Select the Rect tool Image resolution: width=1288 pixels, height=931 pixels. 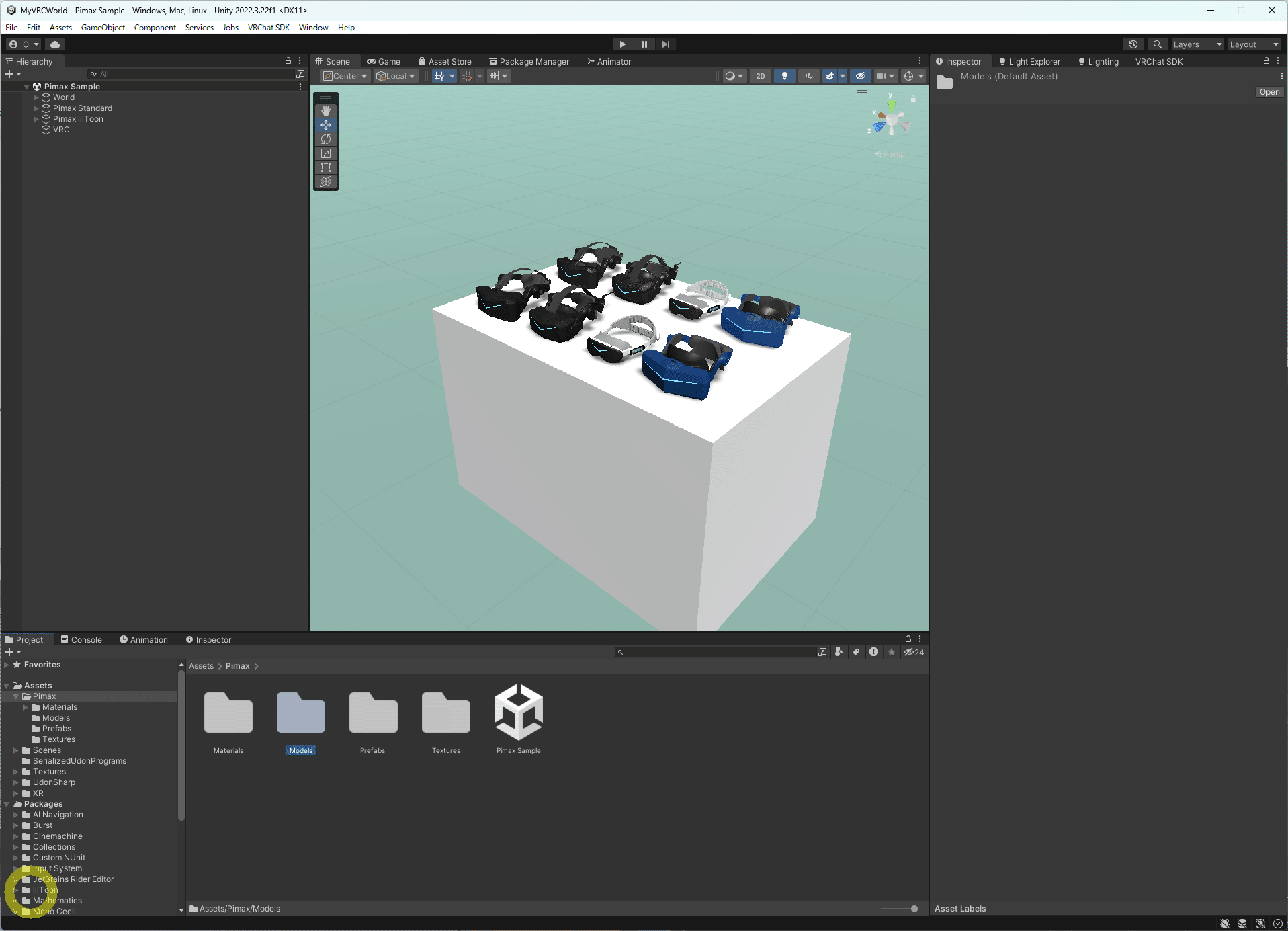(x=326, y=167)
